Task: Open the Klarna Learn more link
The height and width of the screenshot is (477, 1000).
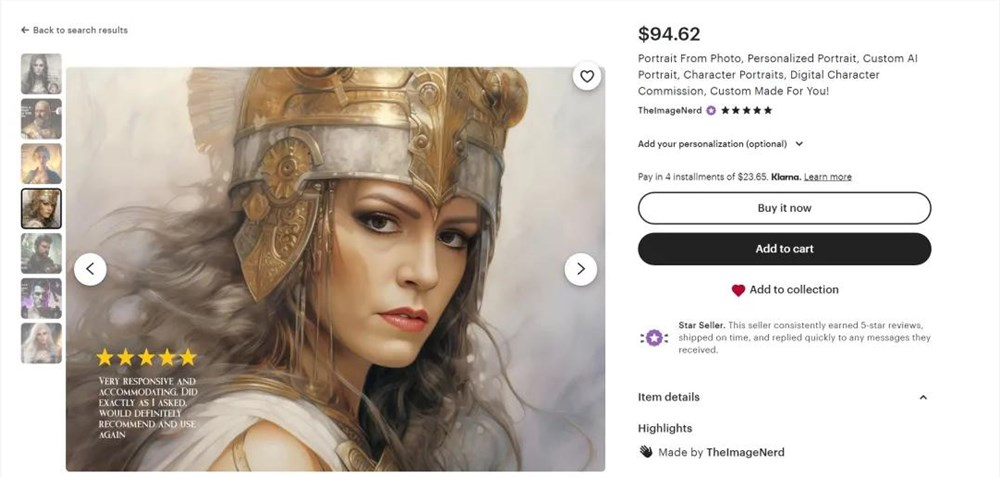Action: click(827, 177)
